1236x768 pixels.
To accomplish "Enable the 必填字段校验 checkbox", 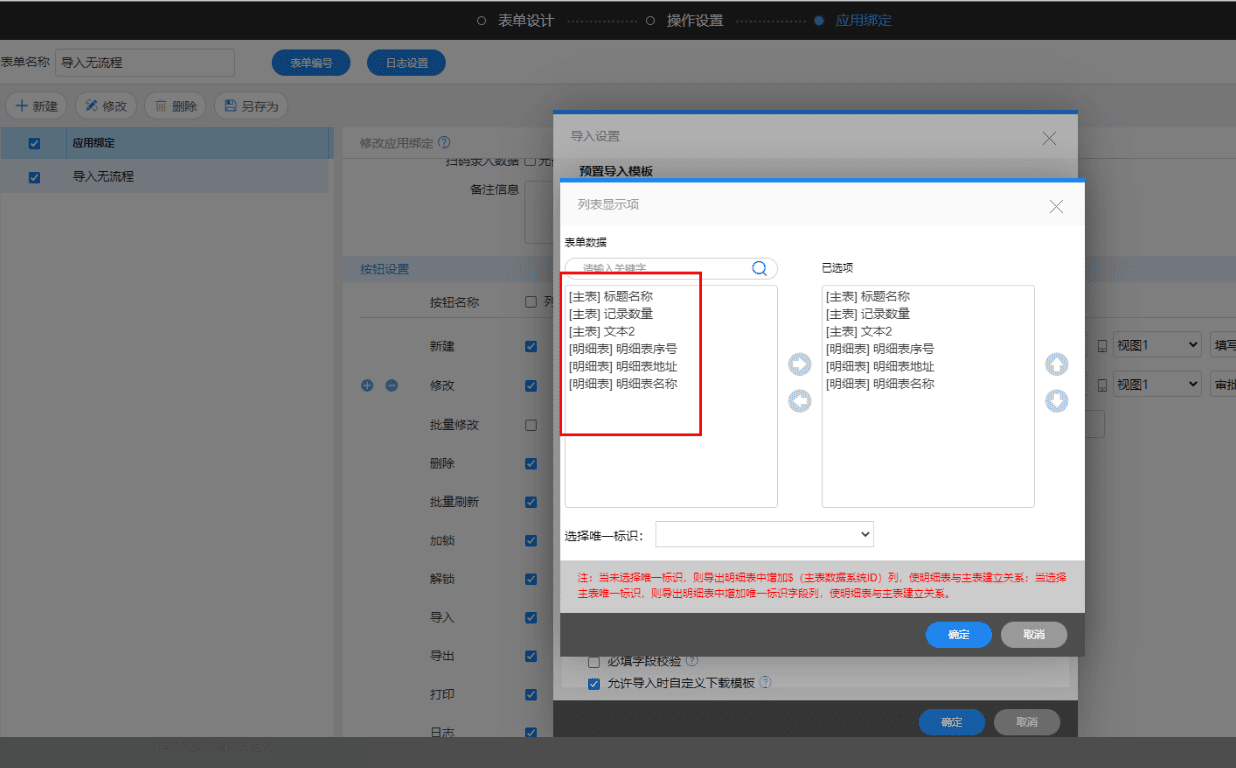I will (x=594, y=661).
